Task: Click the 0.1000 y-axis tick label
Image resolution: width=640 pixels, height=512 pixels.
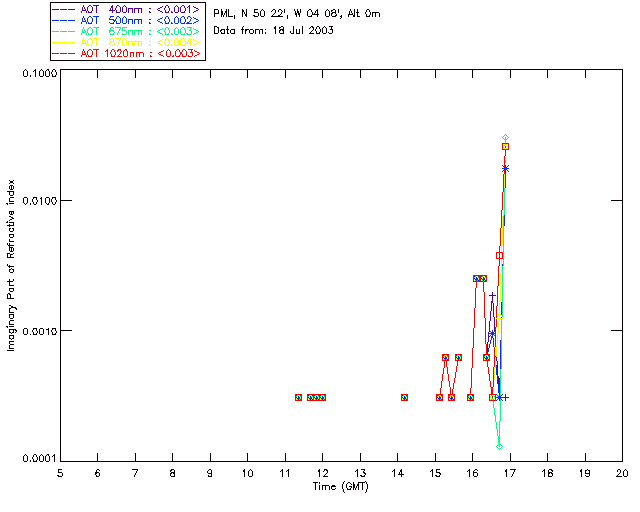Action: 40,73
